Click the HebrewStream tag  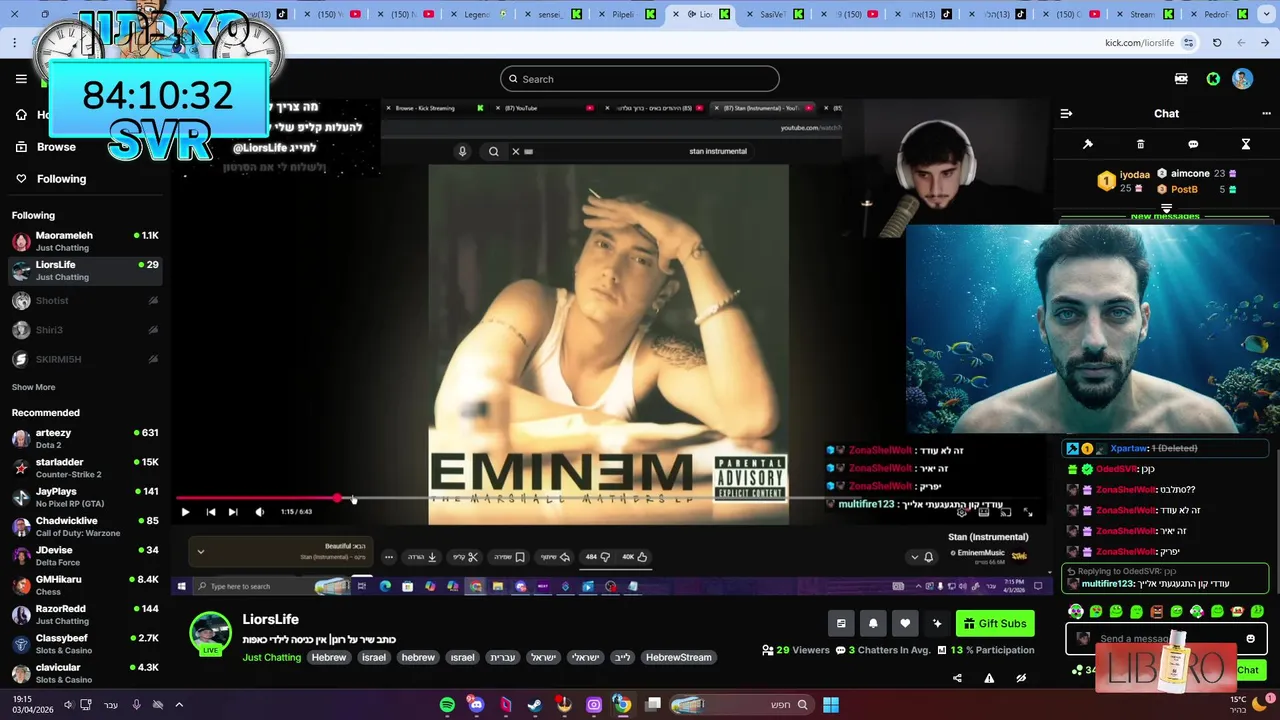point(678,657)
